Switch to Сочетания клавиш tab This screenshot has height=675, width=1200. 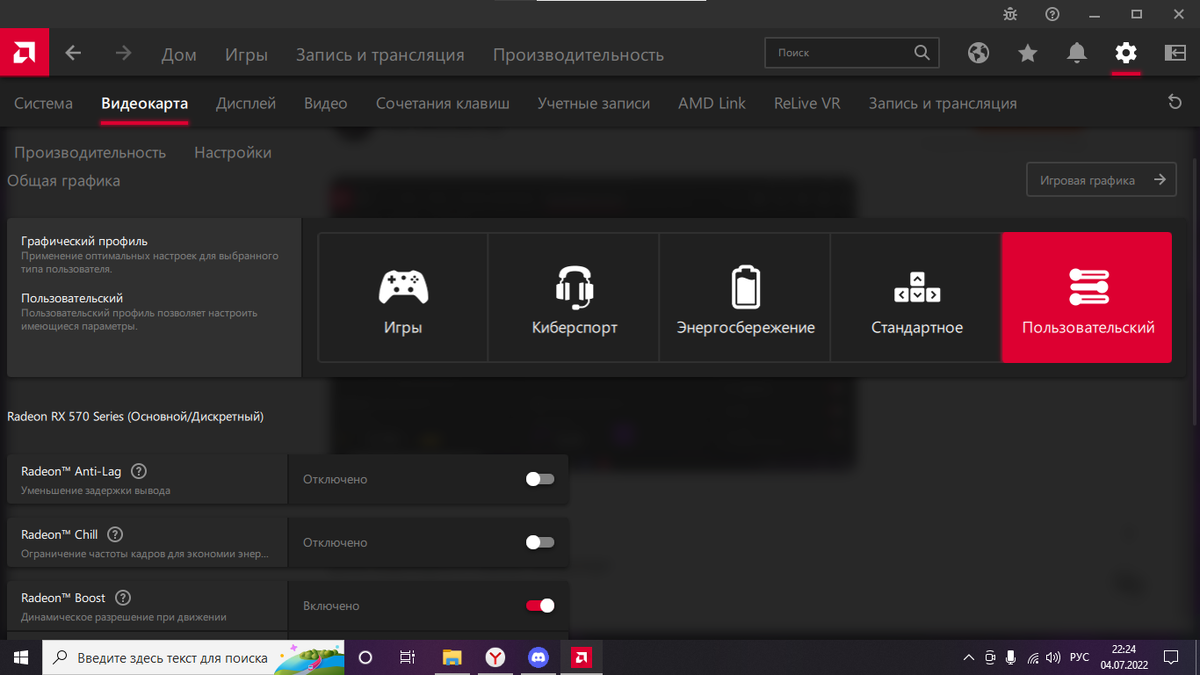pos(443,103)
